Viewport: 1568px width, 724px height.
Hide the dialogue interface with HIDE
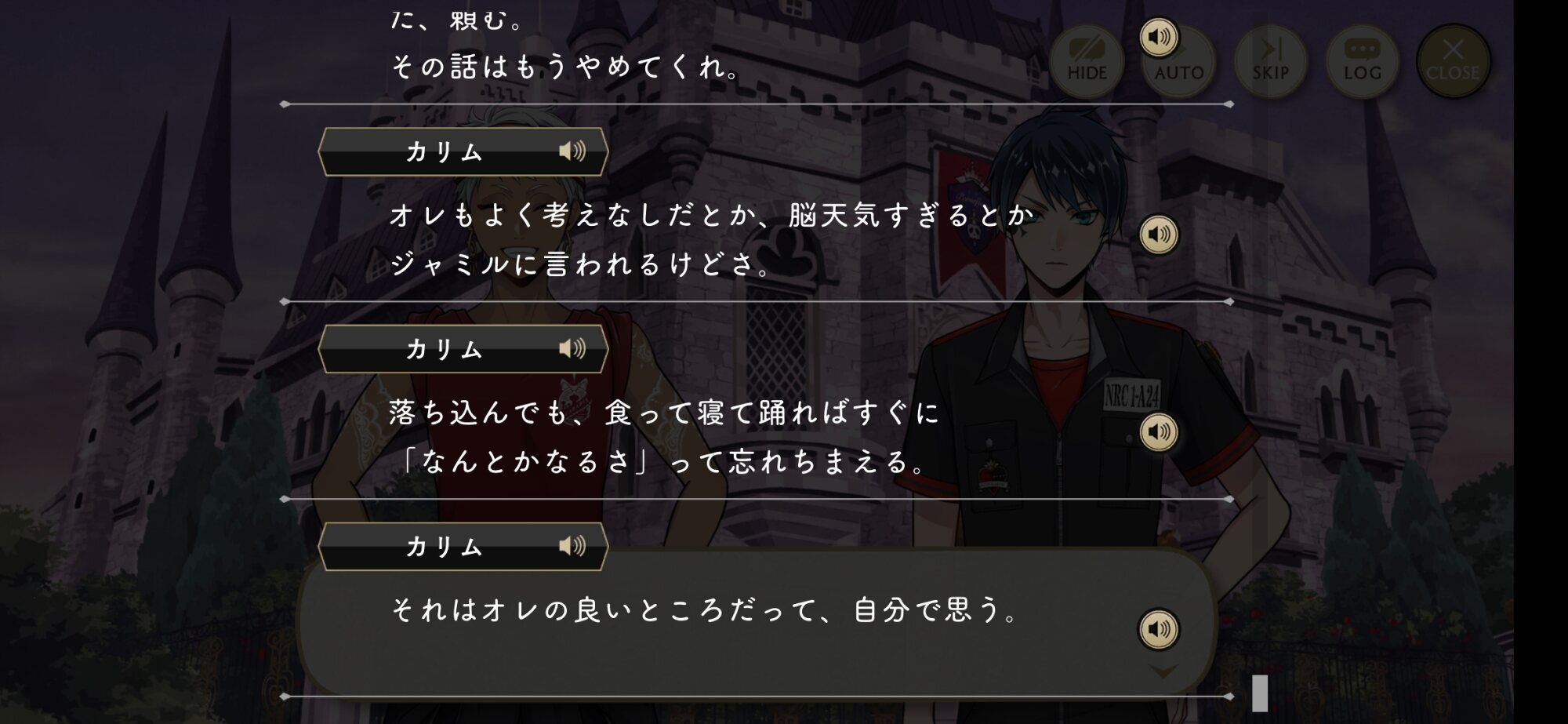pyautogui.click(x=1087, y=60)
